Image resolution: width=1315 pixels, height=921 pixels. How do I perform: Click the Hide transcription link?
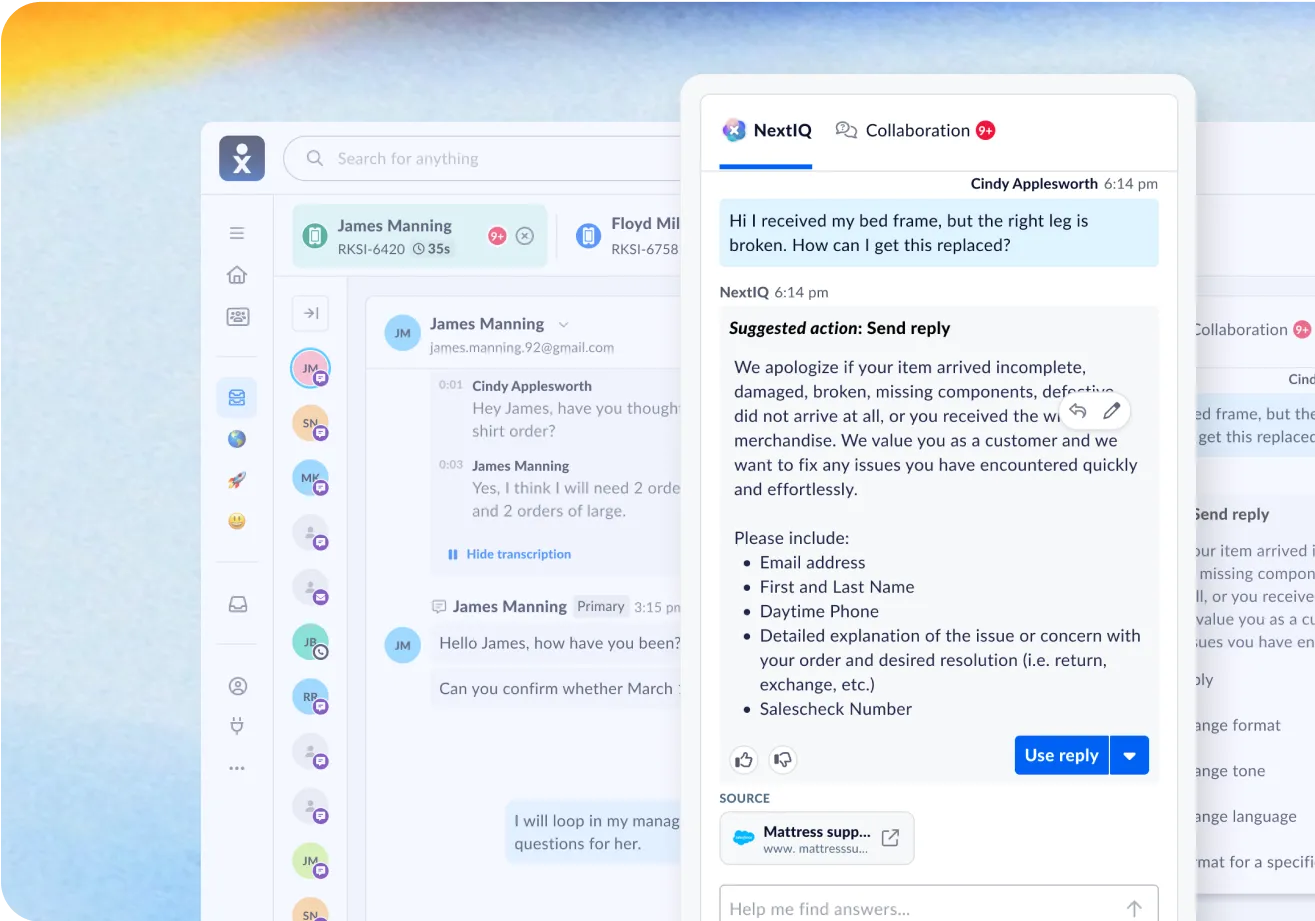[x=509, y=554]
